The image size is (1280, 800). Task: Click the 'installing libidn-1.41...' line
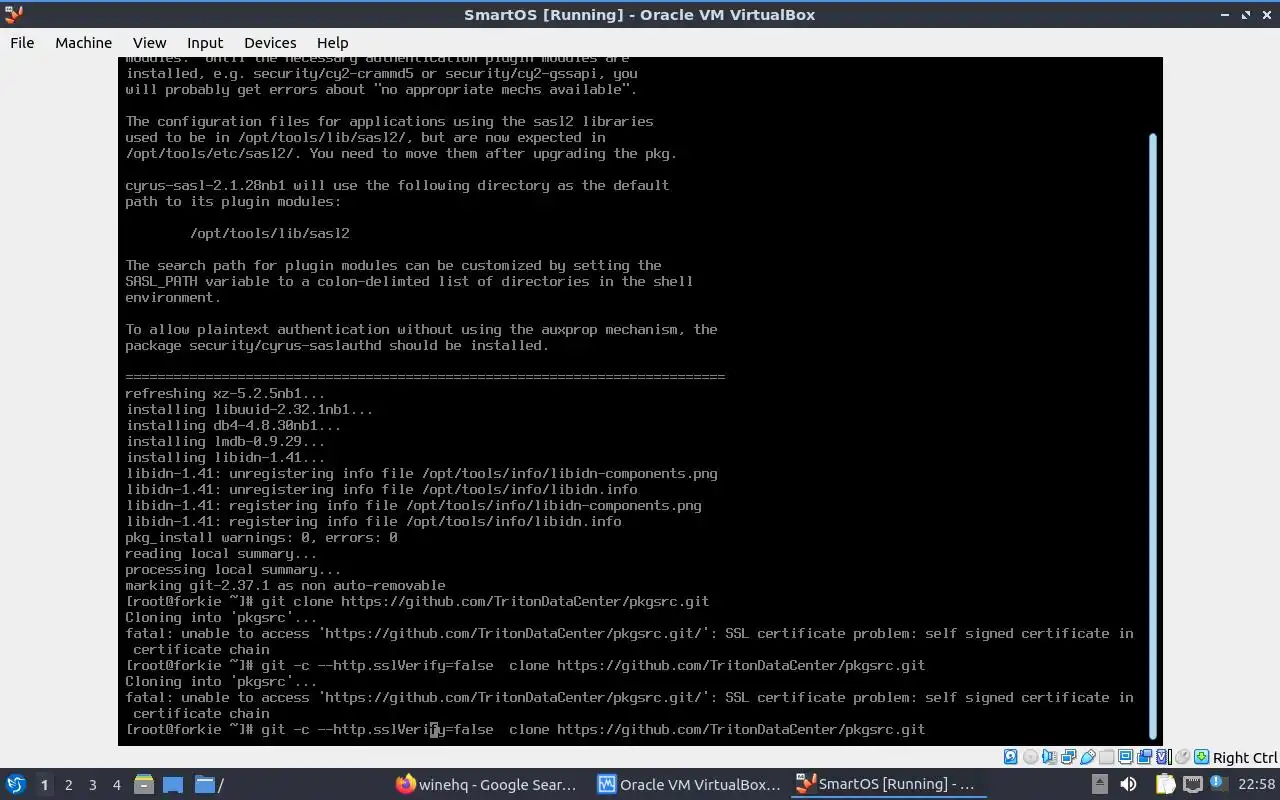(225, 457)
